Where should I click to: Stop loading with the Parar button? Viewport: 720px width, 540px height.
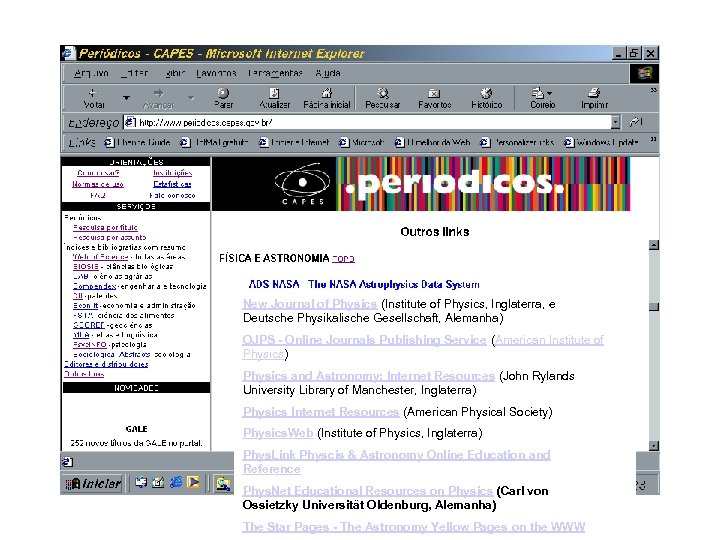[x=224, y=99]
